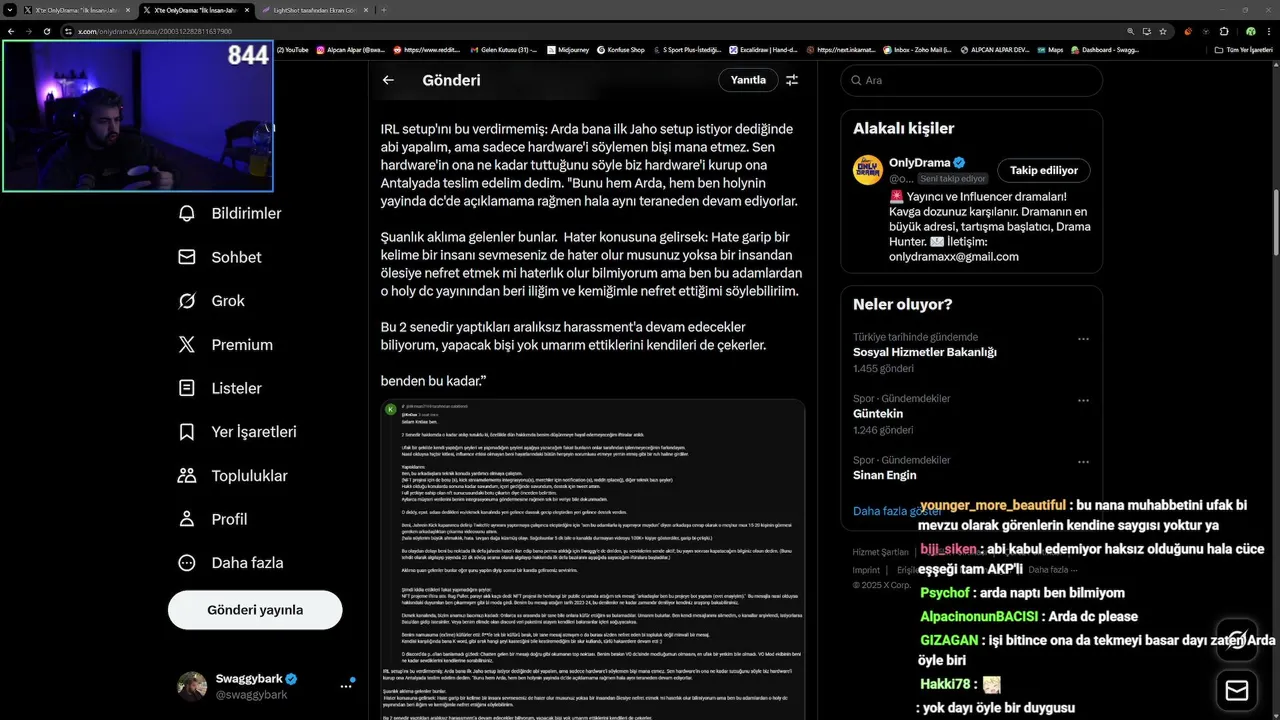This screenshot has height=720, width=1280.
Task: Open reply sorting filter icon beside Yanıtla
Action: pos(792,80)
